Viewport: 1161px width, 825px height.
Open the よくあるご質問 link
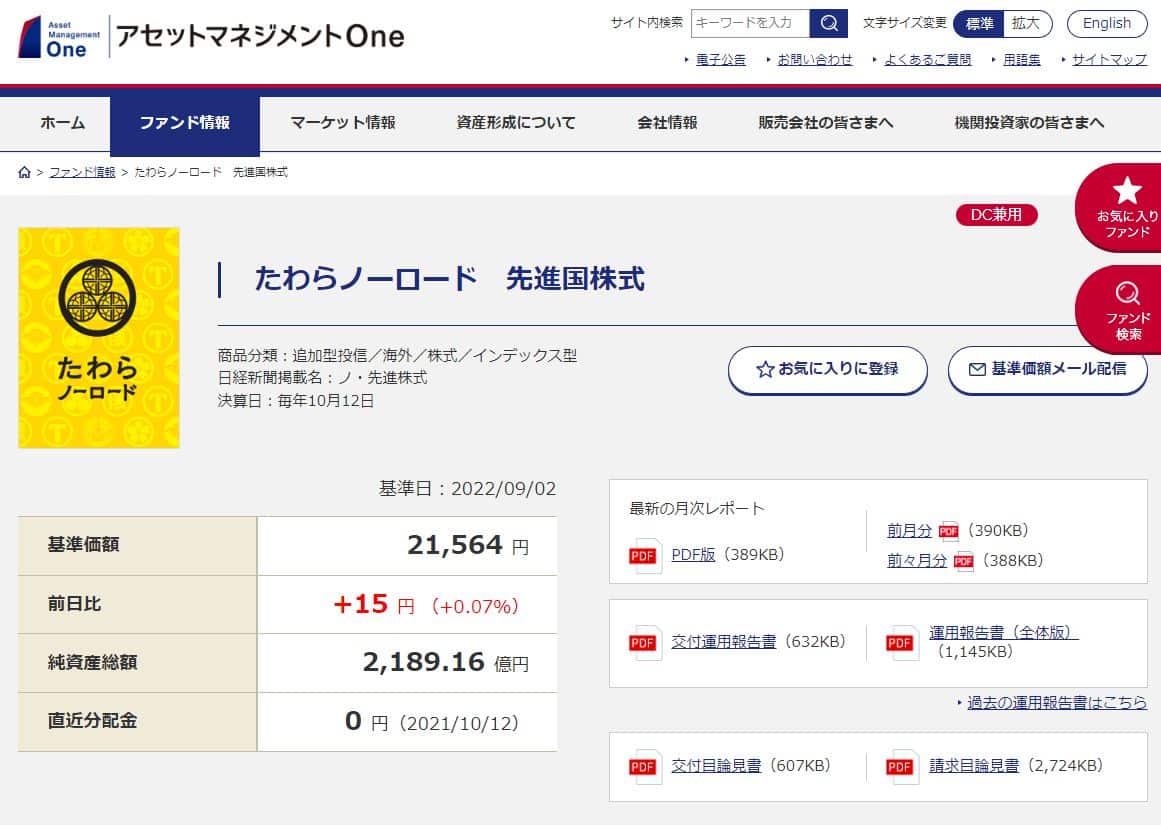(x=928, y=60)
